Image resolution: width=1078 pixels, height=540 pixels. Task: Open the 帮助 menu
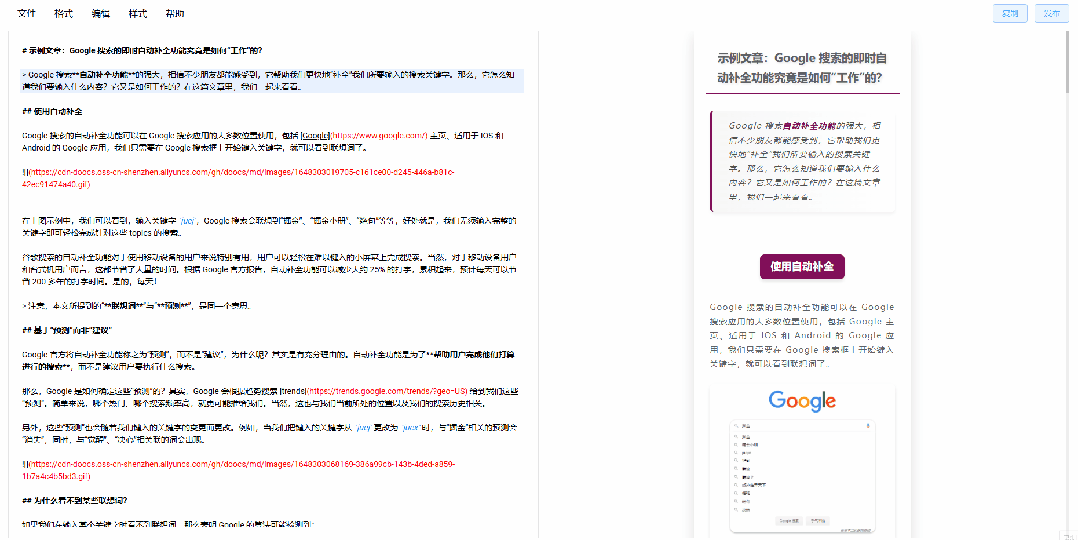click(x=175, y=13)
